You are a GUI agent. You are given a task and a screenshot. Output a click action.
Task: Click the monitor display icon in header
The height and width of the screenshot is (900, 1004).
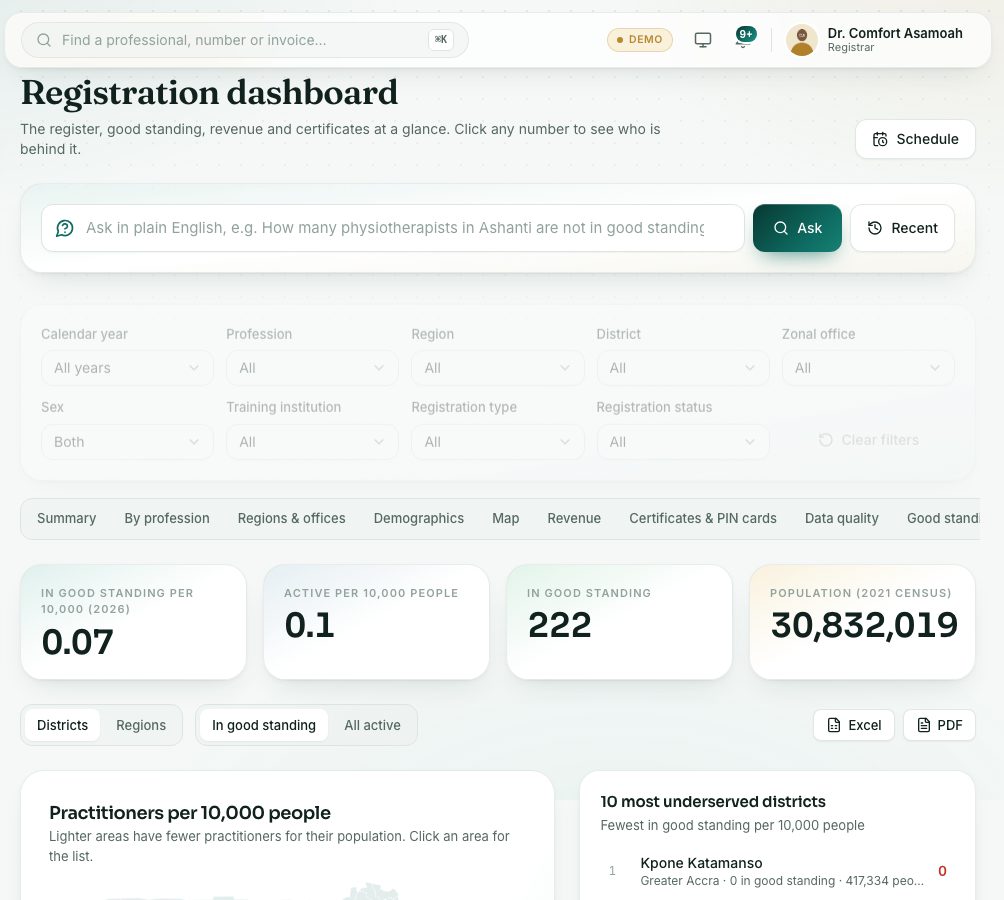click(x=702, y=40)
